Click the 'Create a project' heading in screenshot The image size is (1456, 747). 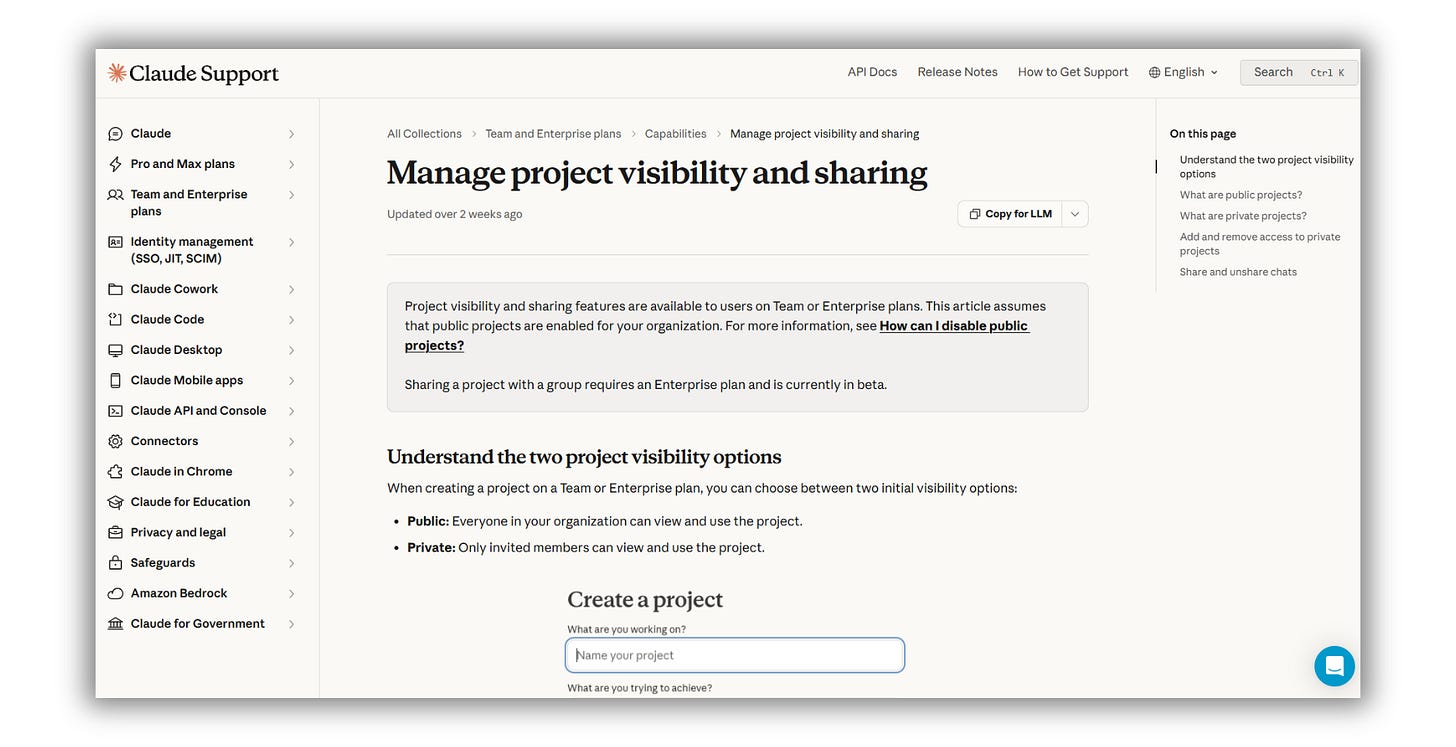tap(645, 600)
